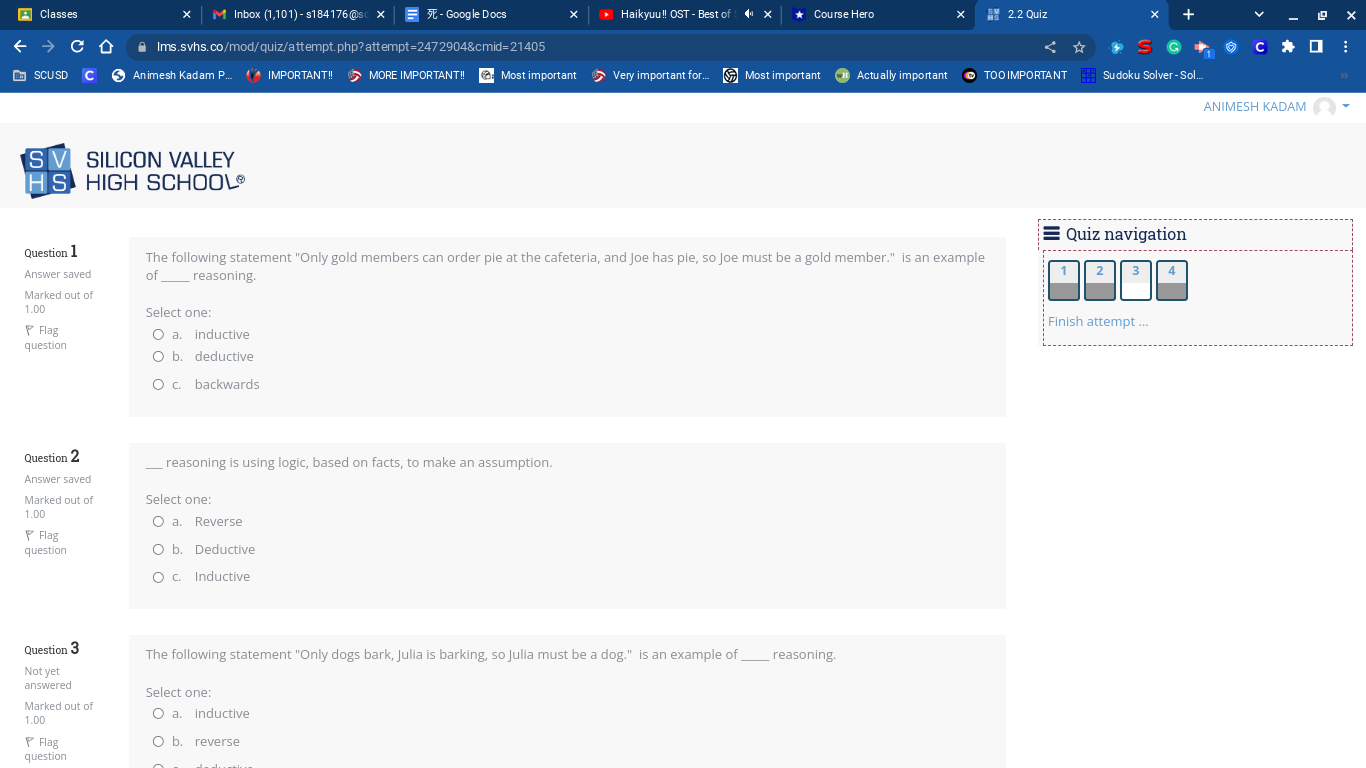Screen dimensions: 1366x768
Task: Reload the quiz page
Action: pos(77,47)
